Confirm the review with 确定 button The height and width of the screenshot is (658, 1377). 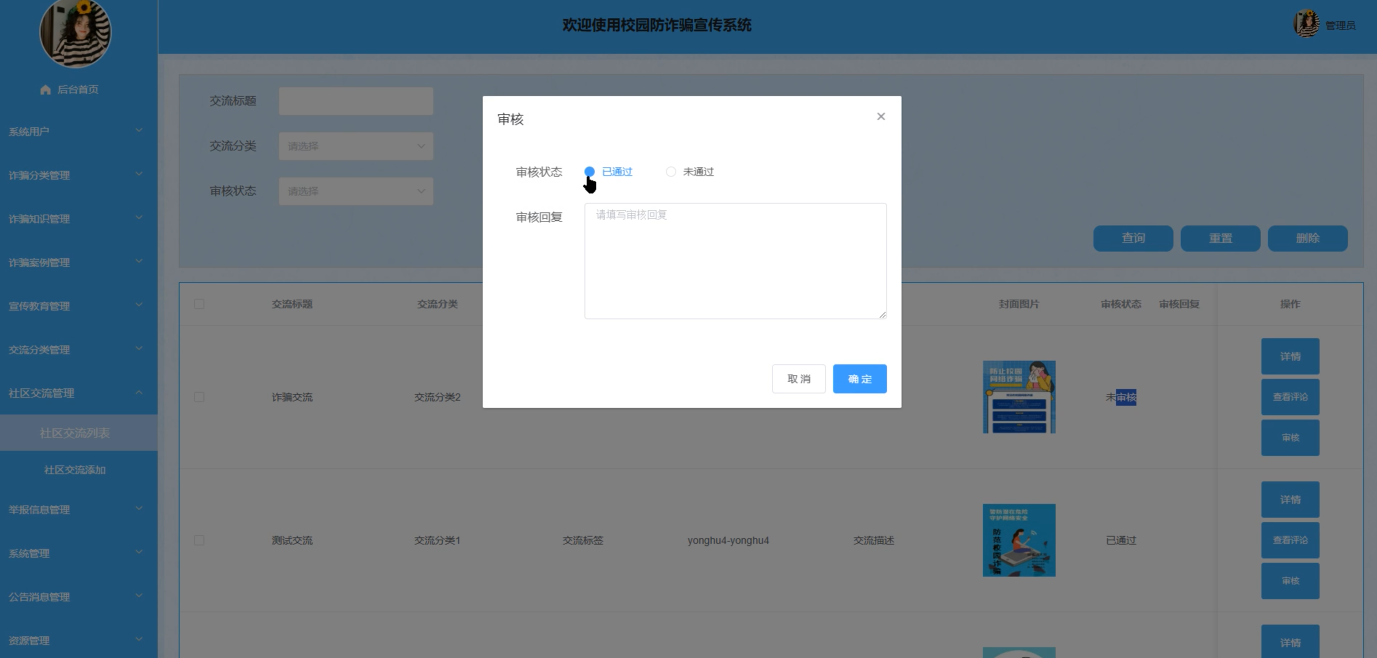pos(860,379)
